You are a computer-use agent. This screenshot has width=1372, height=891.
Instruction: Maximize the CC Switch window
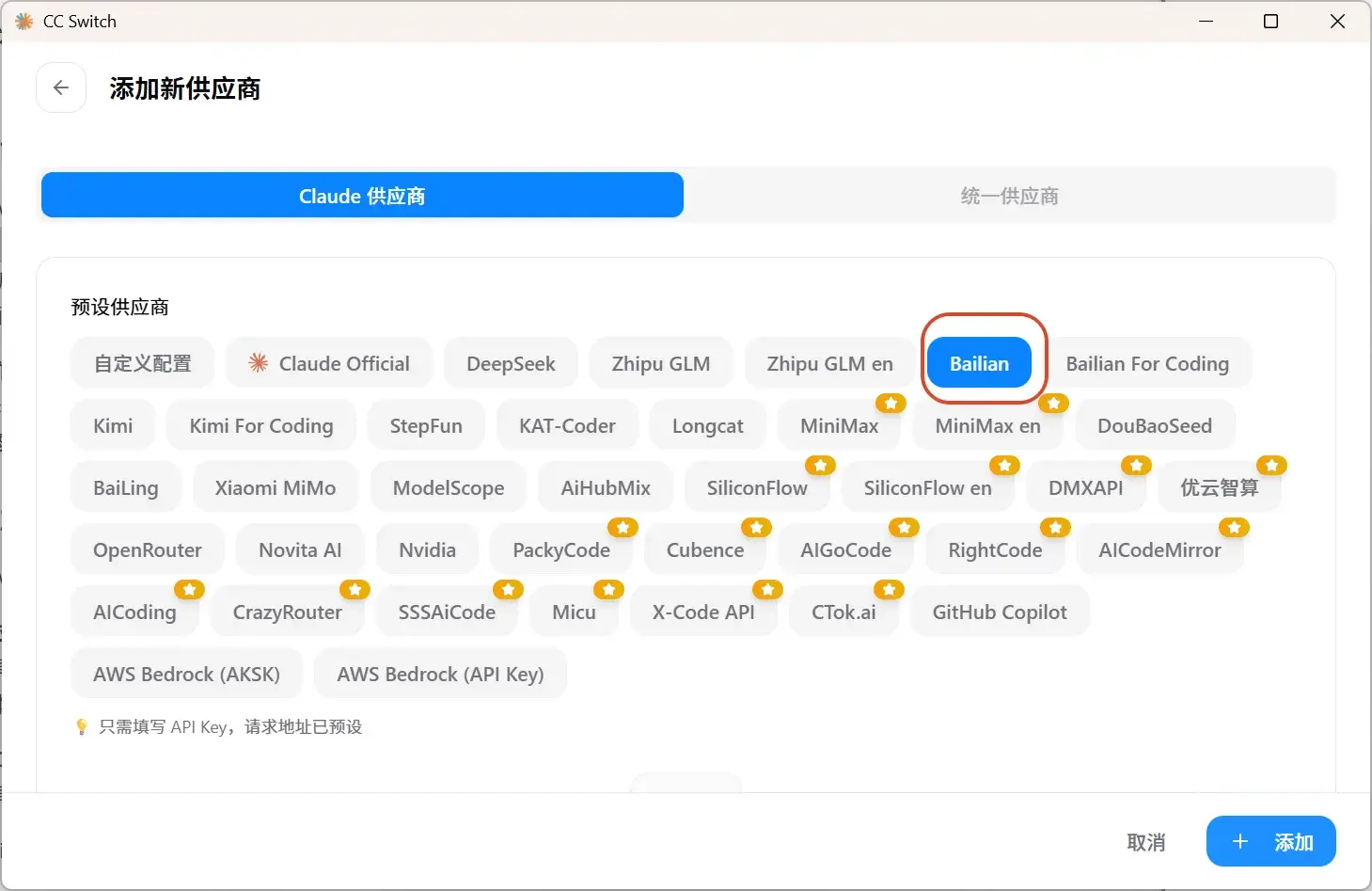pos(1270,21)
